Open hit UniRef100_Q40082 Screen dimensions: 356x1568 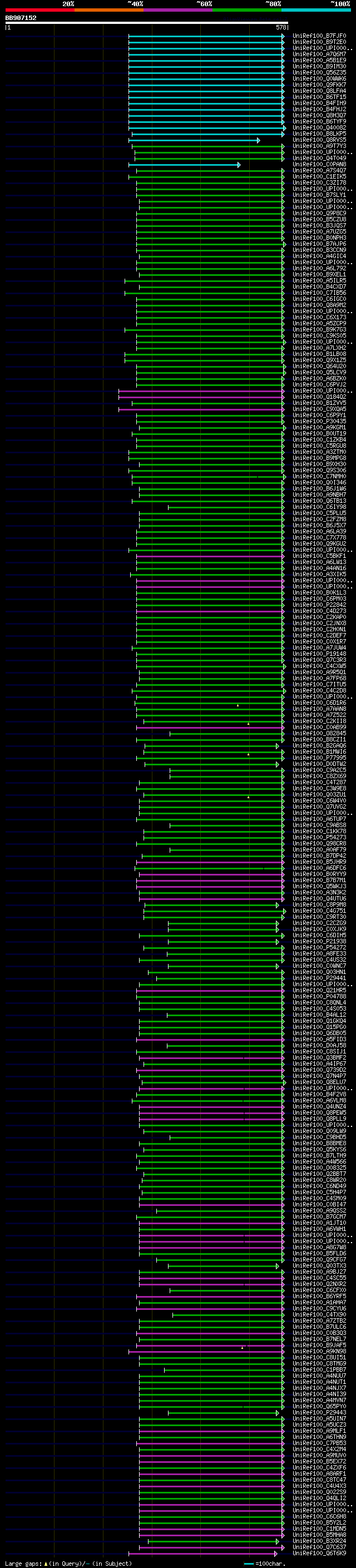pyautogui.click(x=319, y=128)
